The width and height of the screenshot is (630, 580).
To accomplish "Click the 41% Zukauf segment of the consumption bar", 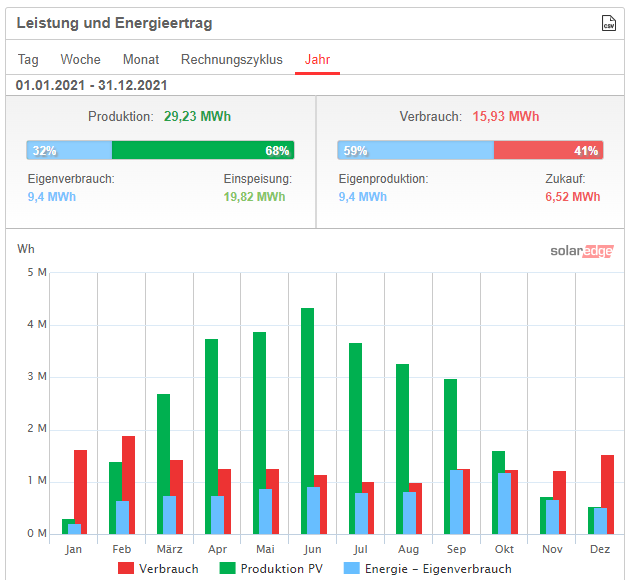I will tap(548, 150).
